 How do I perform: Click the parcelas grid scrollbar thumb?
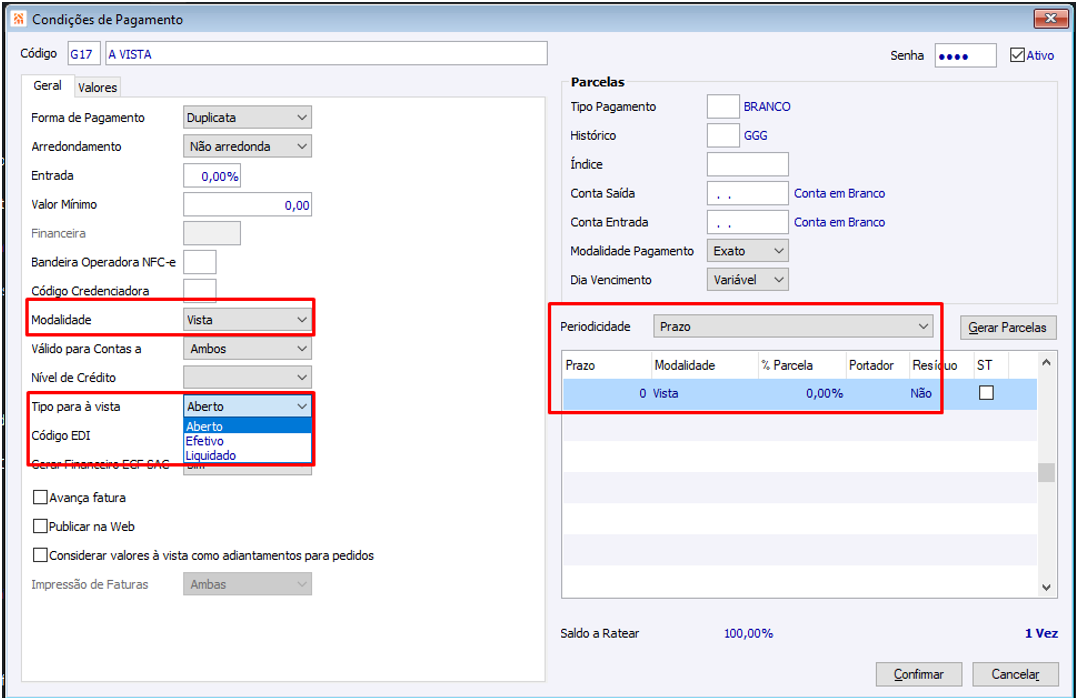(x=1046, y=473)
